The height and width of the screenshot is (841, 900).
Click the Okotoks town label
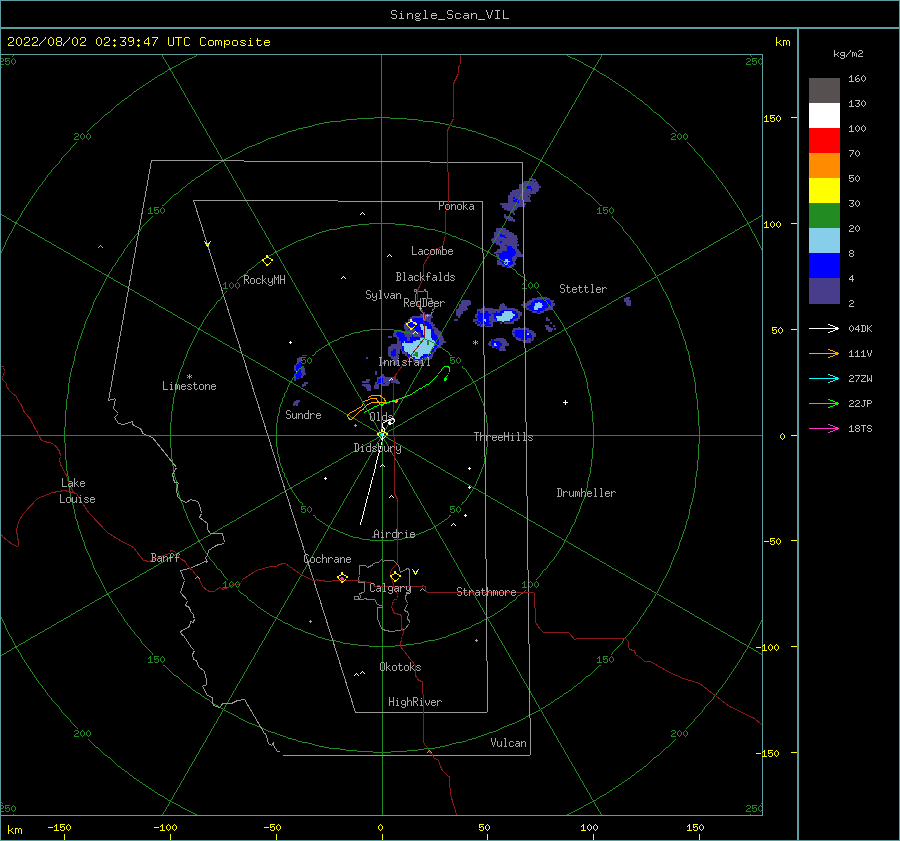(400, 667)
